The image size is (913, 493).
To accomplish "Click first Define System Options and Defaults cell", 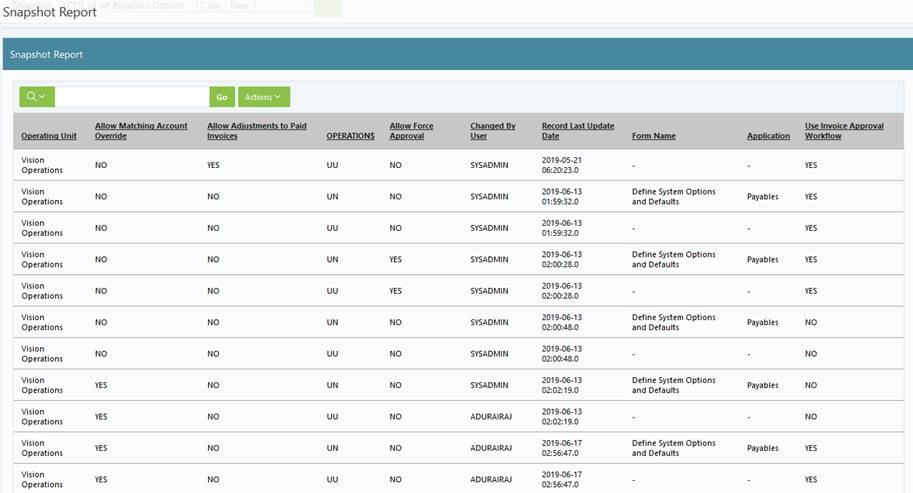I will [x=673, y=197].
